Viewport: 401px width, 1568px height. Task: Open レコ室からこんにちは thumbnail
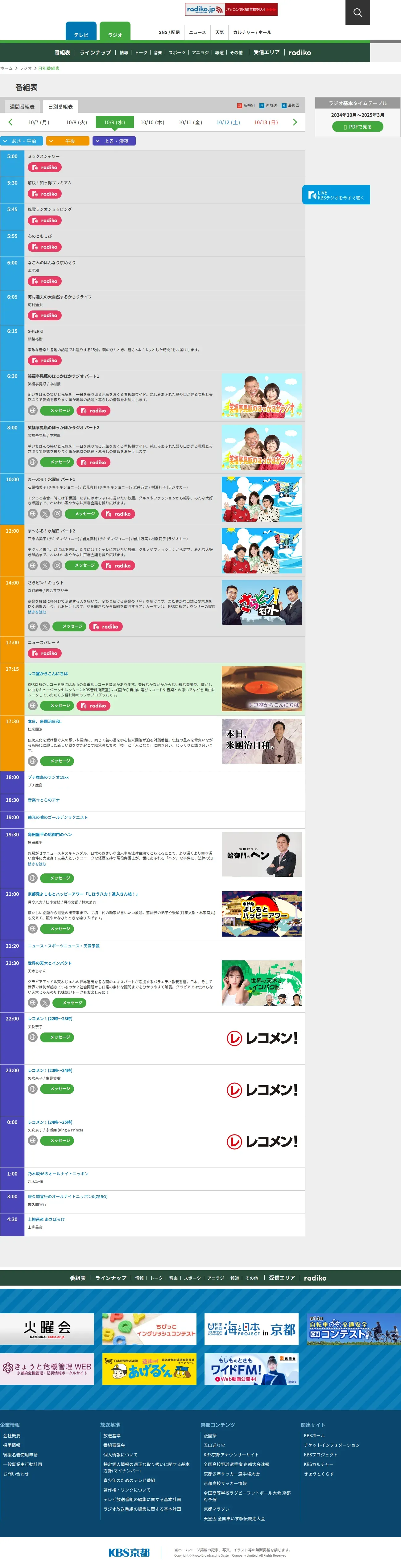tap(262, 689)
